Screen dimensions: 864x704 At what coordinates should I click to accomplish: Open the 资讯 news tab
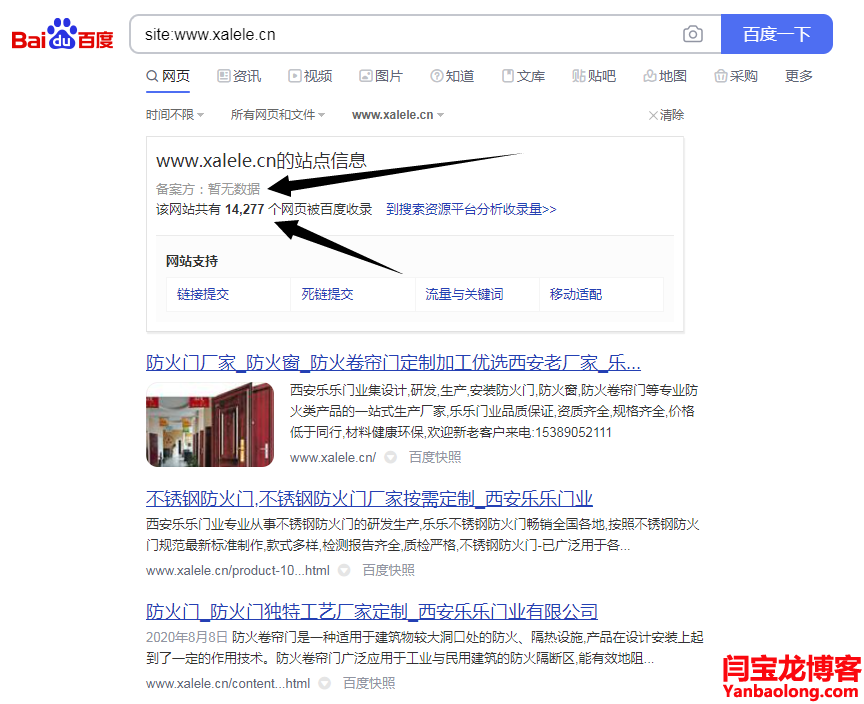(x=239, y=76)
